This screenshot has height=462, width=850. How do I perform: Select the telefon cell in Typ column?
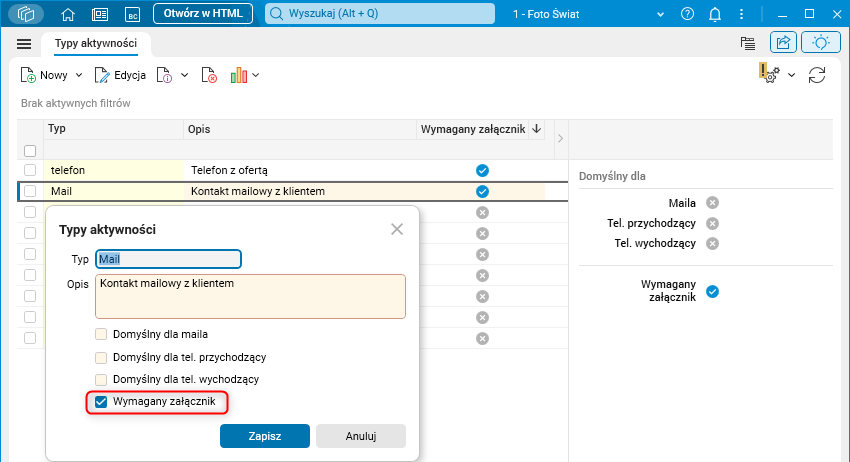coord(114,170)
